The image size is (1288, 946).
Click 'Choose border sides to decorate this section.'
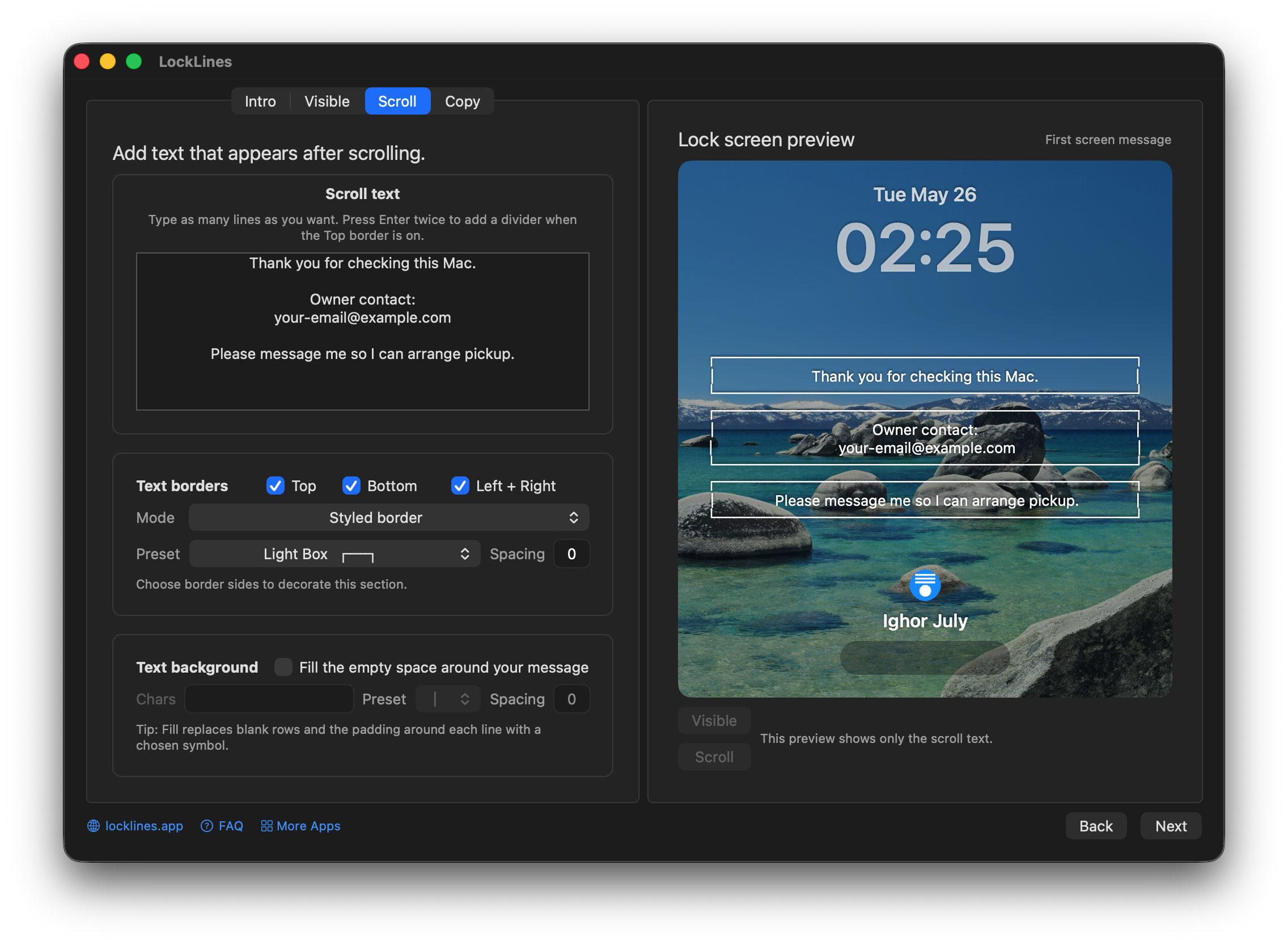[272, 584]
